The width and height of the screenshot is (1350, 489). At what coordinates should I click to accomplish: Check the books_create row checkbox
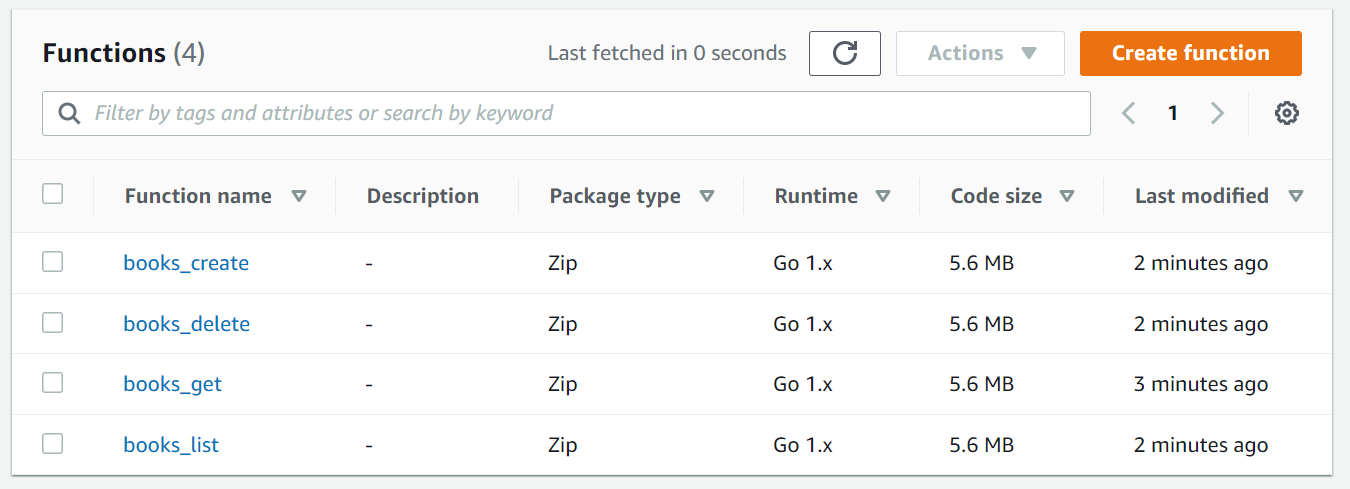53,262
